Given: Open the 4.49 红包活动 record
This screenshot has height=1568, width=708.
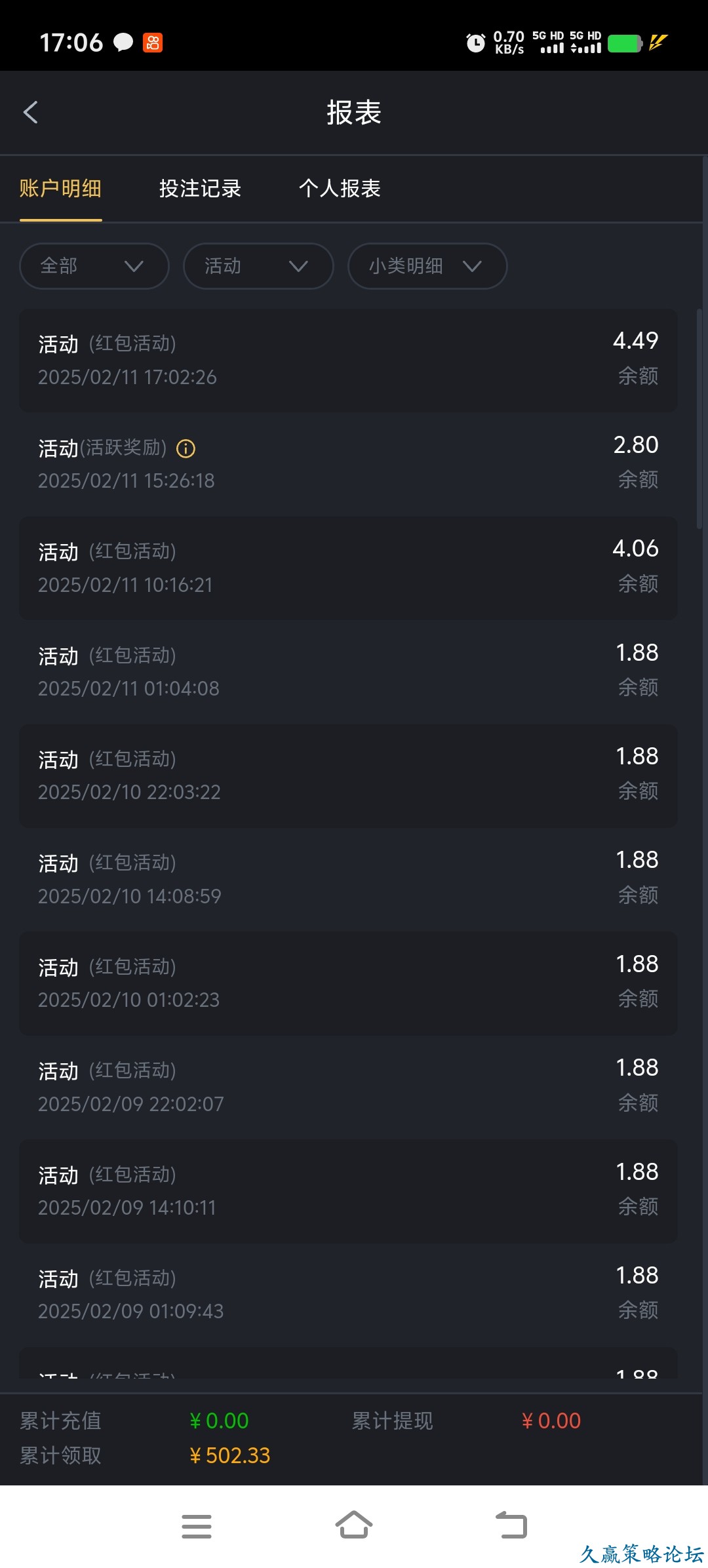Looking at the screenshot, I should (x=348, y=360).
